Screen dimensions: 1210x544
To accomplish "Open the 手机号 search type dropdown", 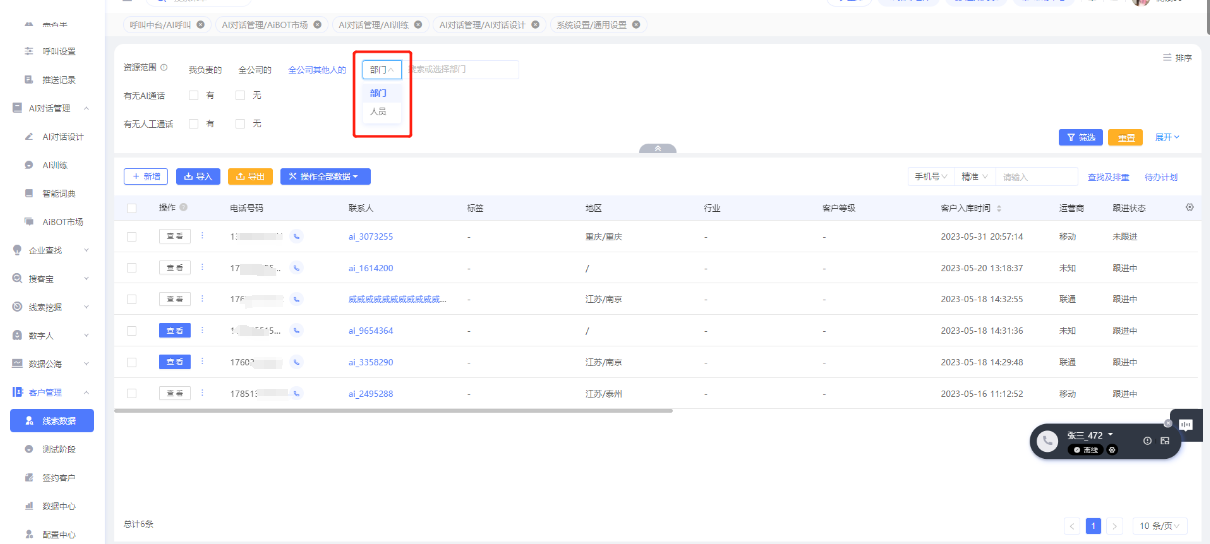I will click(930, 177).
